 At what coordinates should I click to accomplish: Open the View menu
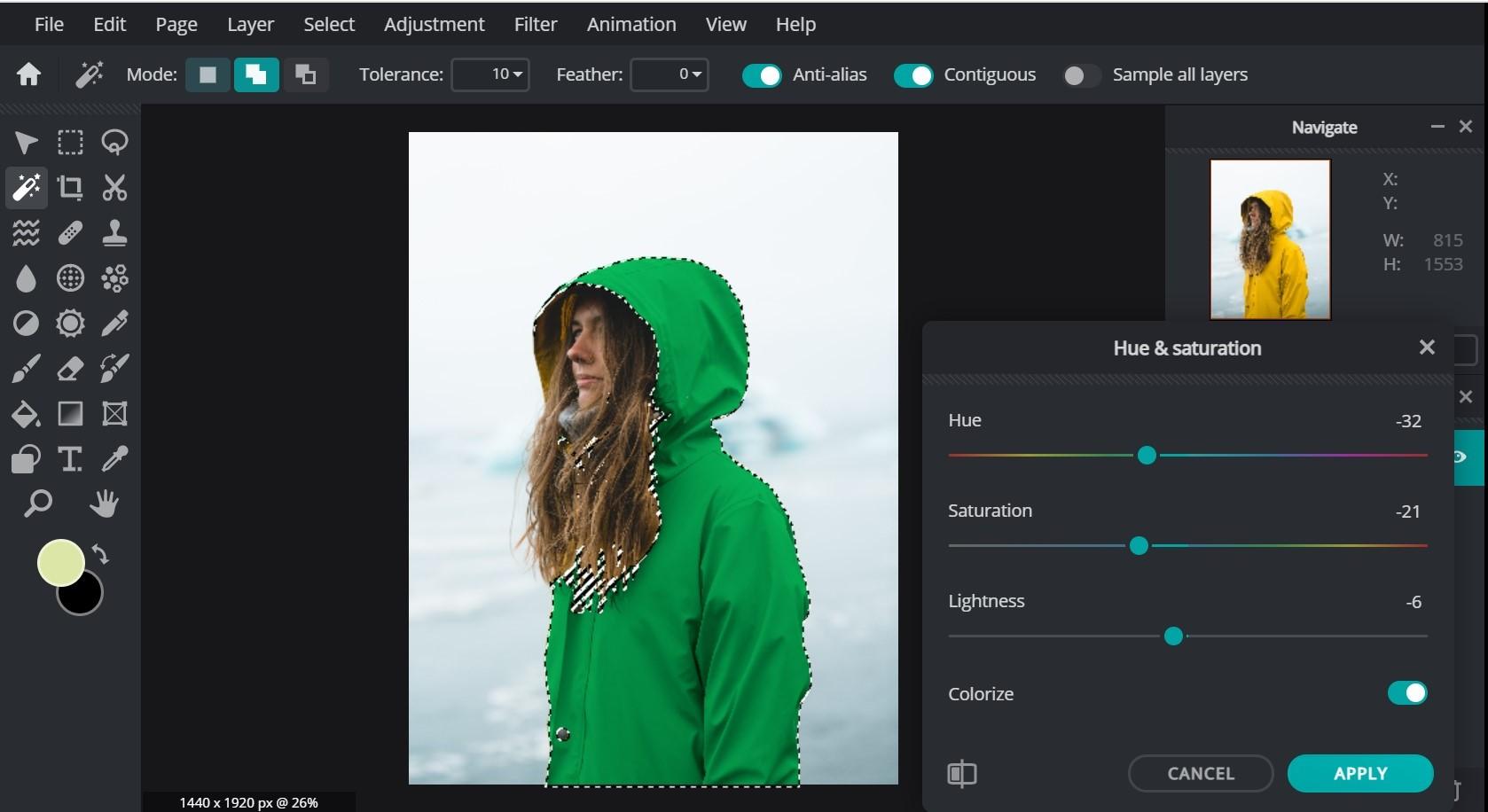pos(726,24)
